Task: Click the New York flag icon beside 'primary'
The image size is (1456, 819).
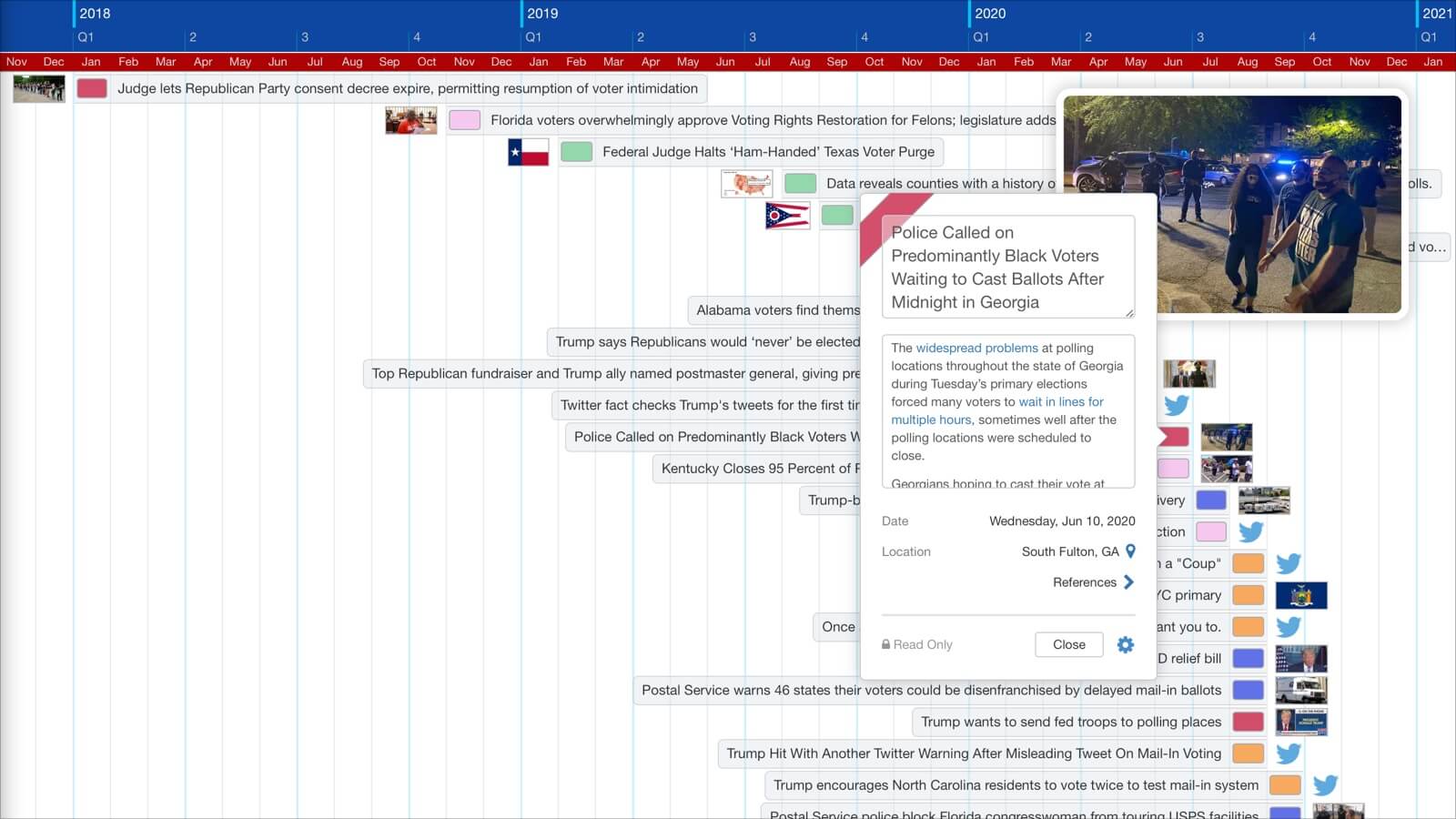Action: [1301, 595]
